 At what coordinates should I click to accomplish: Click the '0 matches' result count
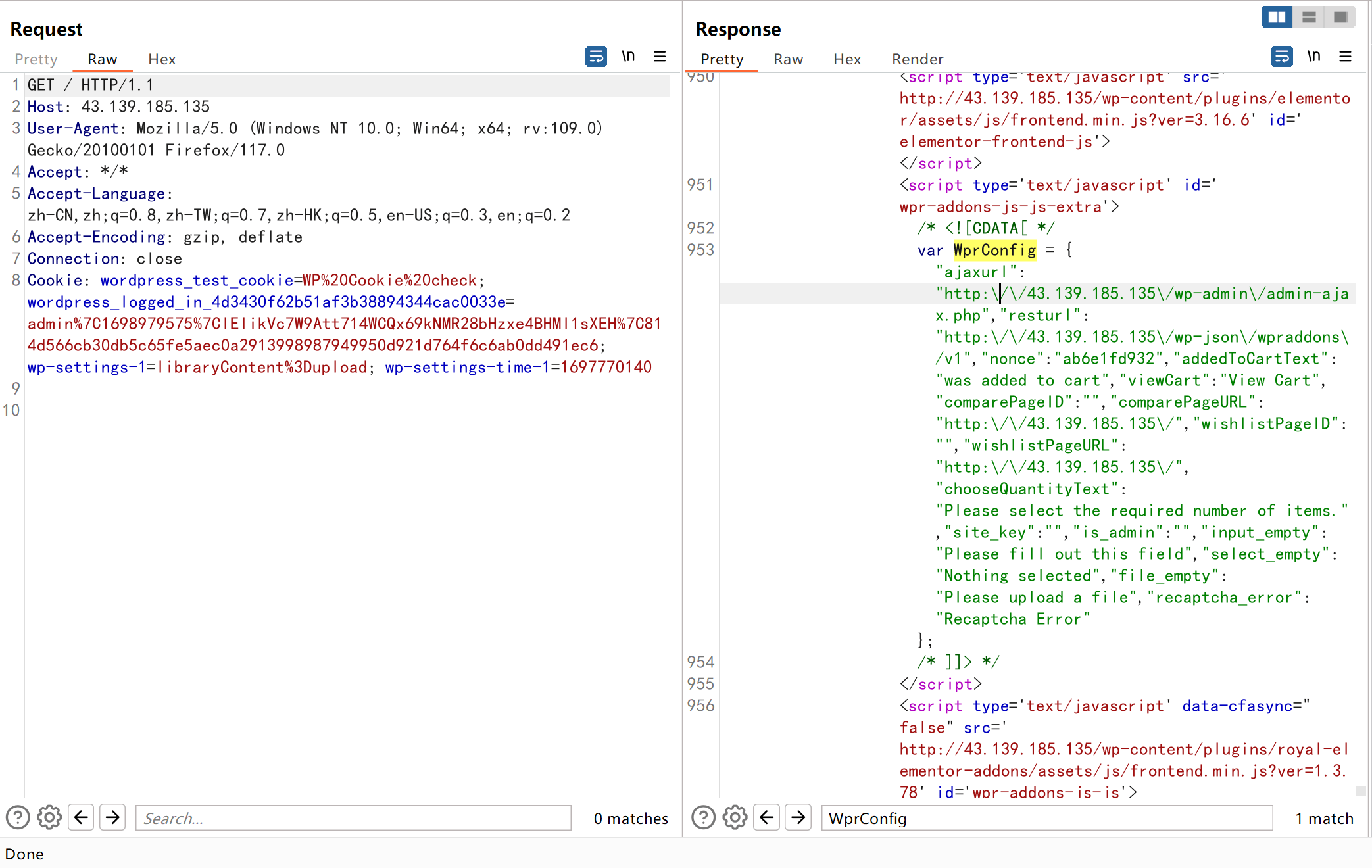click(x=631, y=818)
